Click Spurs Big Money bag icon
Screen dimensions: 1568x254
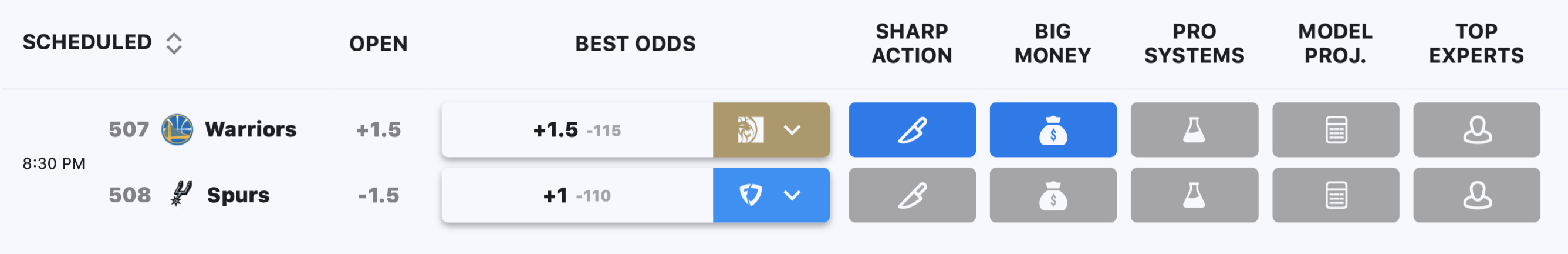click(x=1053, y=195)
